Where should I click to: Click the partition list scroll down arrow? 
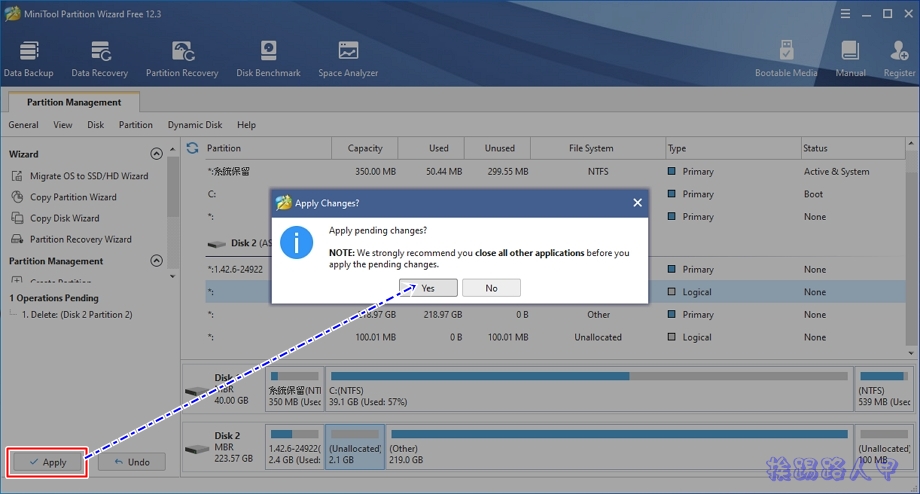pyautogui.click(x=911, y=353)
